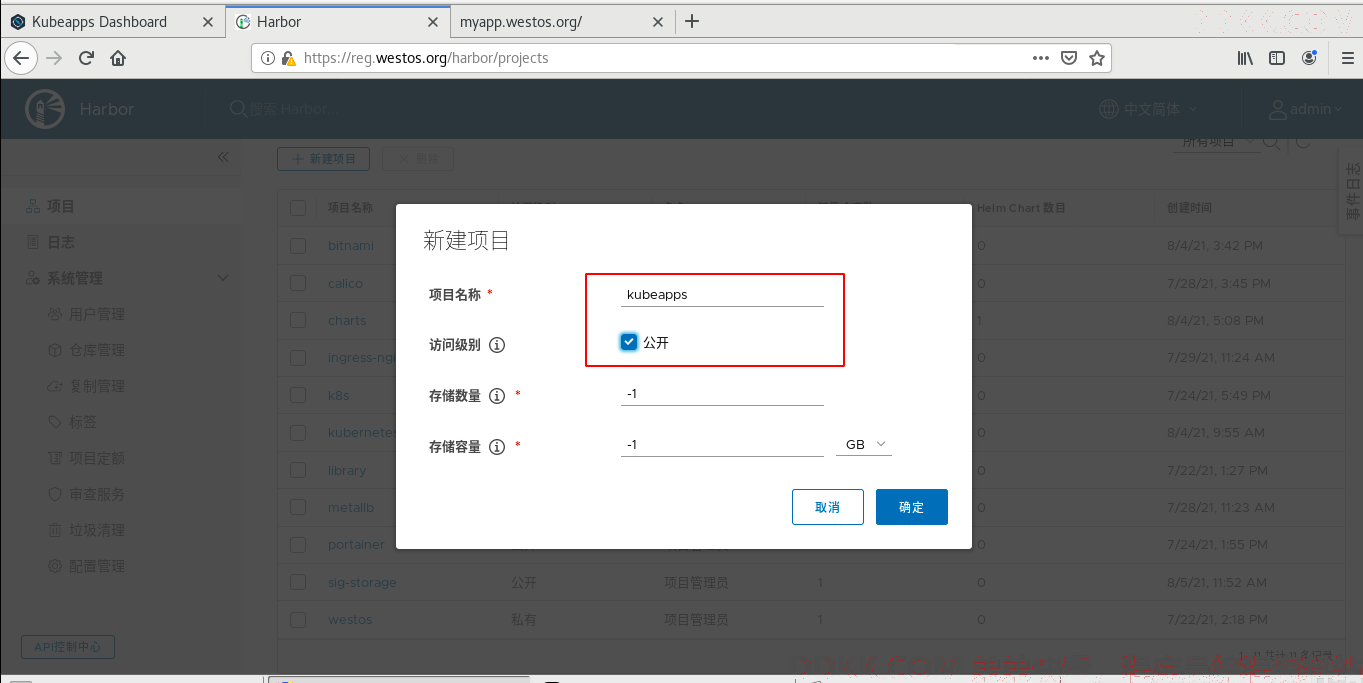Switch to the Harbor browser tab
1363x683 pixels.
point(337,21)
